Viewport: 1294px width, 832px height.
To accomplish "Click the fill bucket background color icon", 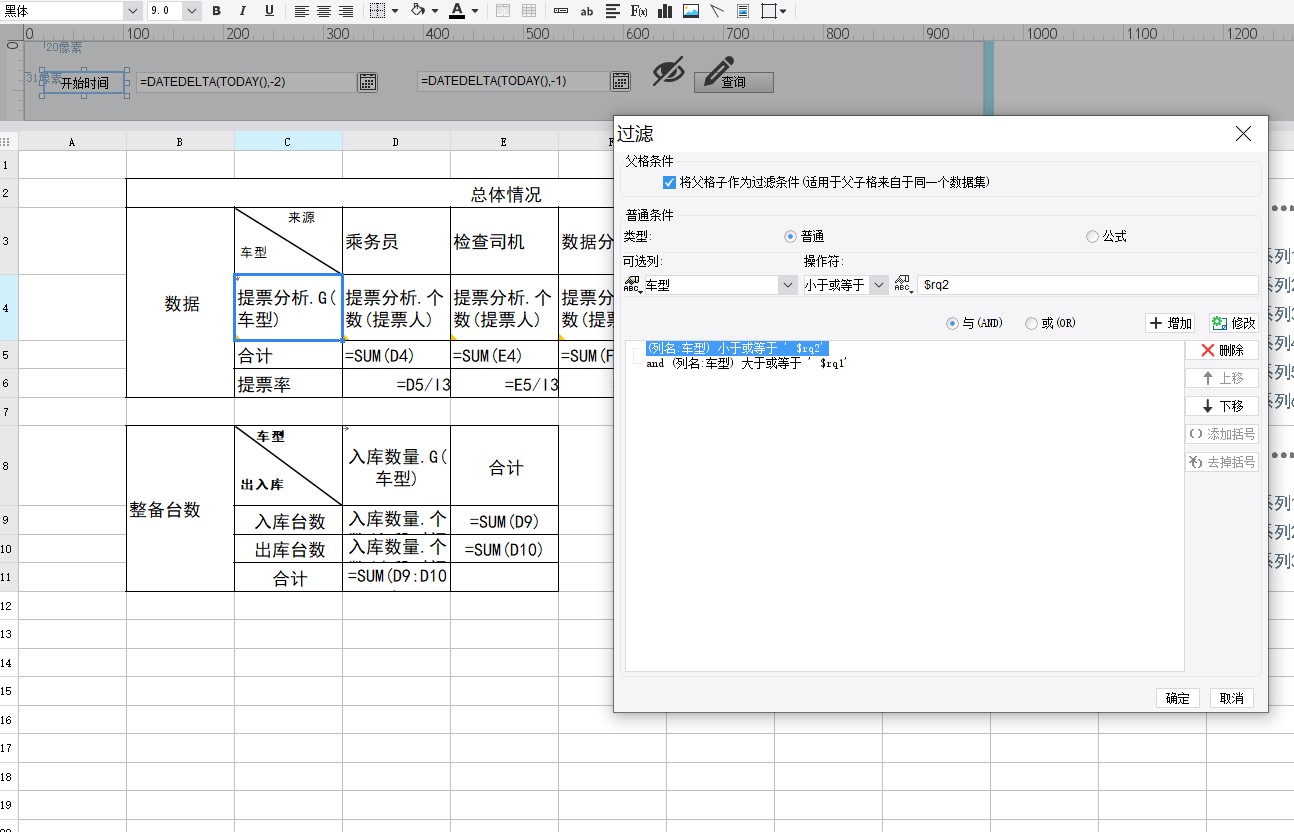I will (x=418, y=11).
